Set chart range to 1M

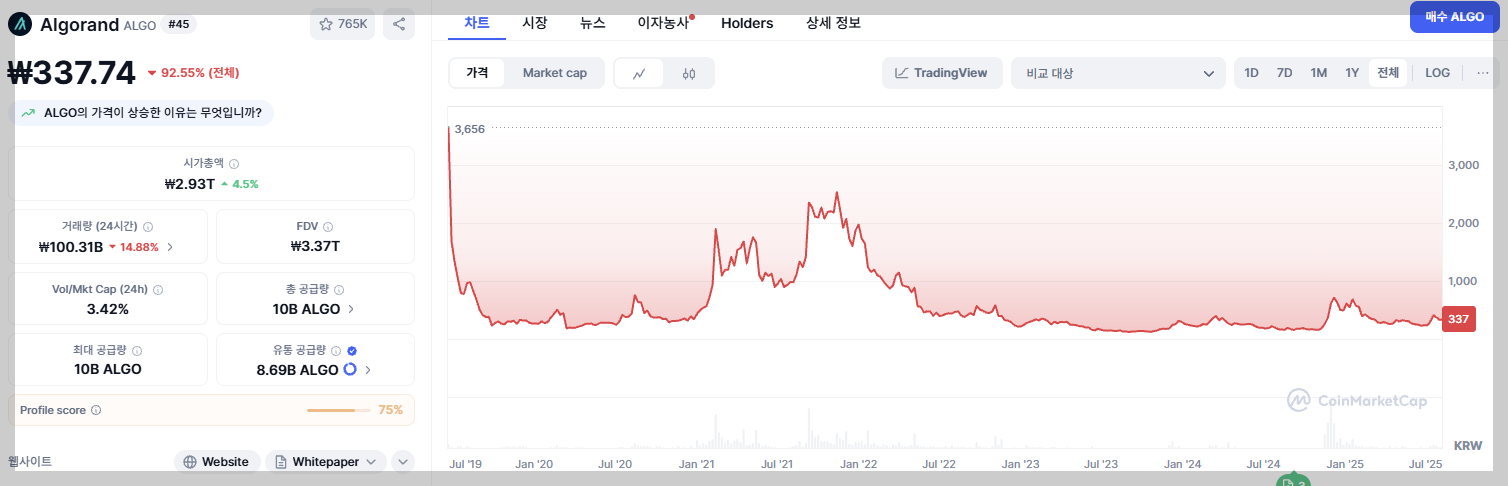1318,73
